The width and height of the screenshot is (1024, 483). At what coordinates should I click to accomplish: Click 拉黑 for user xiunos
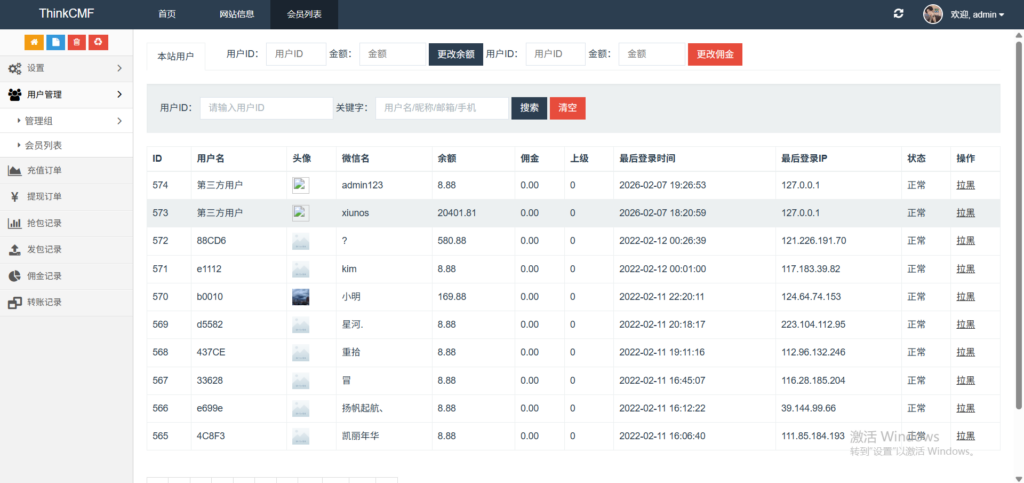tap(965, 213)
